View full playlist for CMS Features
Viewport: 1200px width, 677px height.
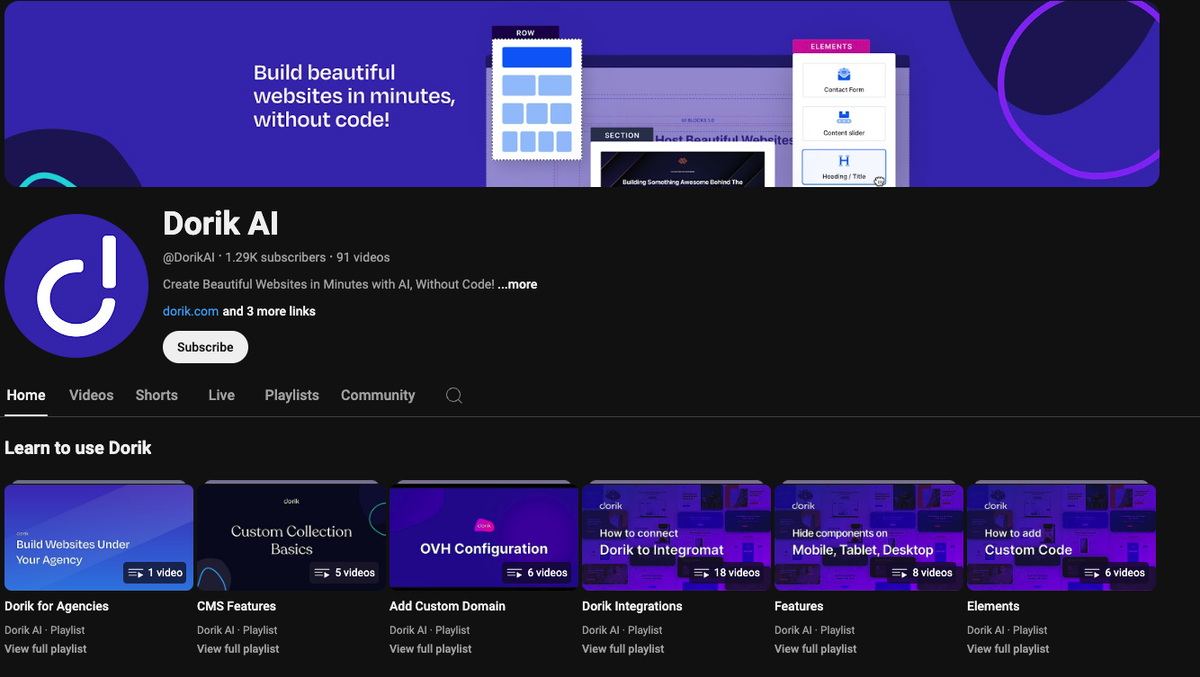point(238,649)
